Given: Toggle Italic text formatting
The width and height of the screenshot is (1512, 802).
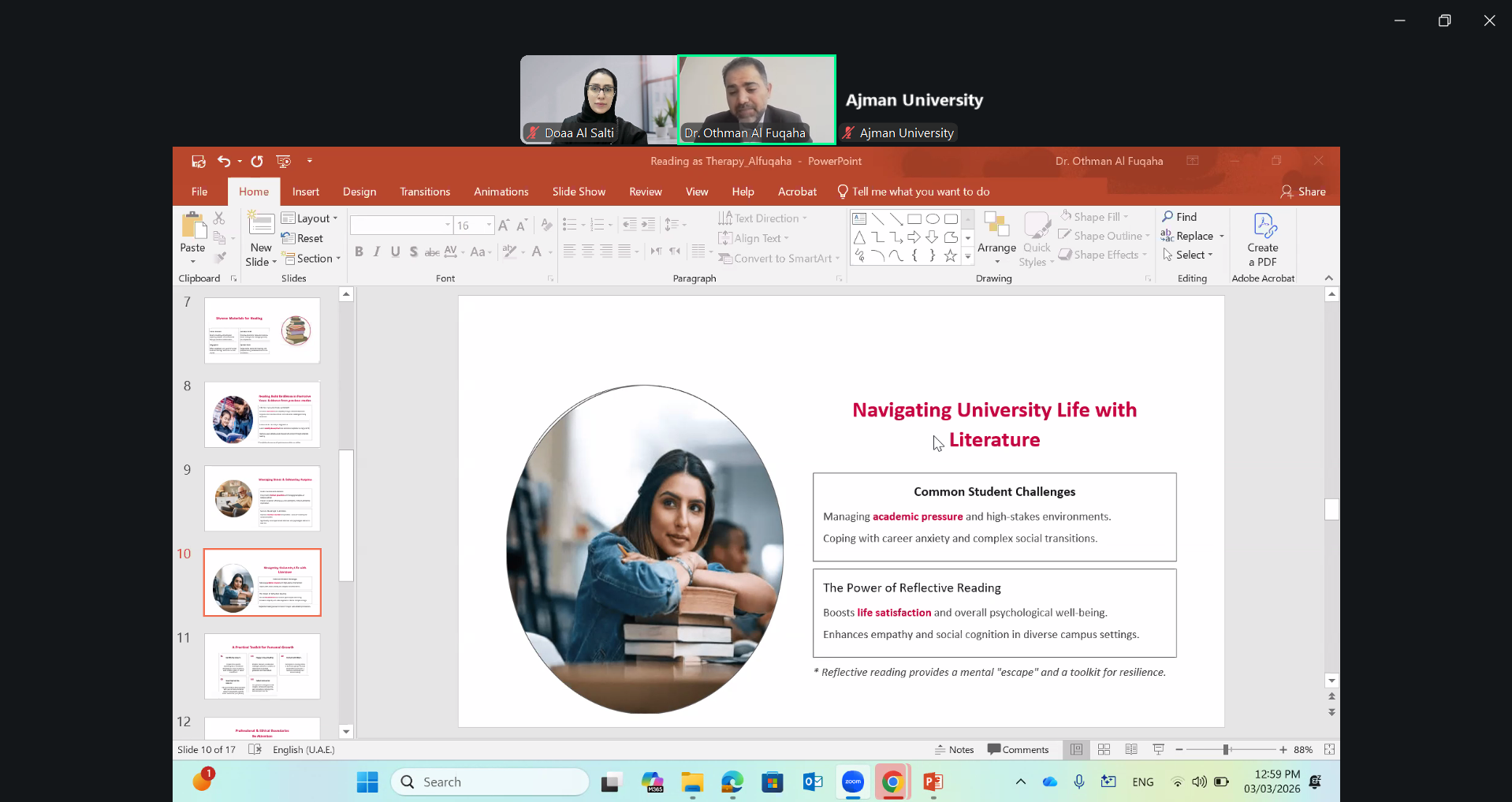Looking at the screenshot, I should (377, 252).
